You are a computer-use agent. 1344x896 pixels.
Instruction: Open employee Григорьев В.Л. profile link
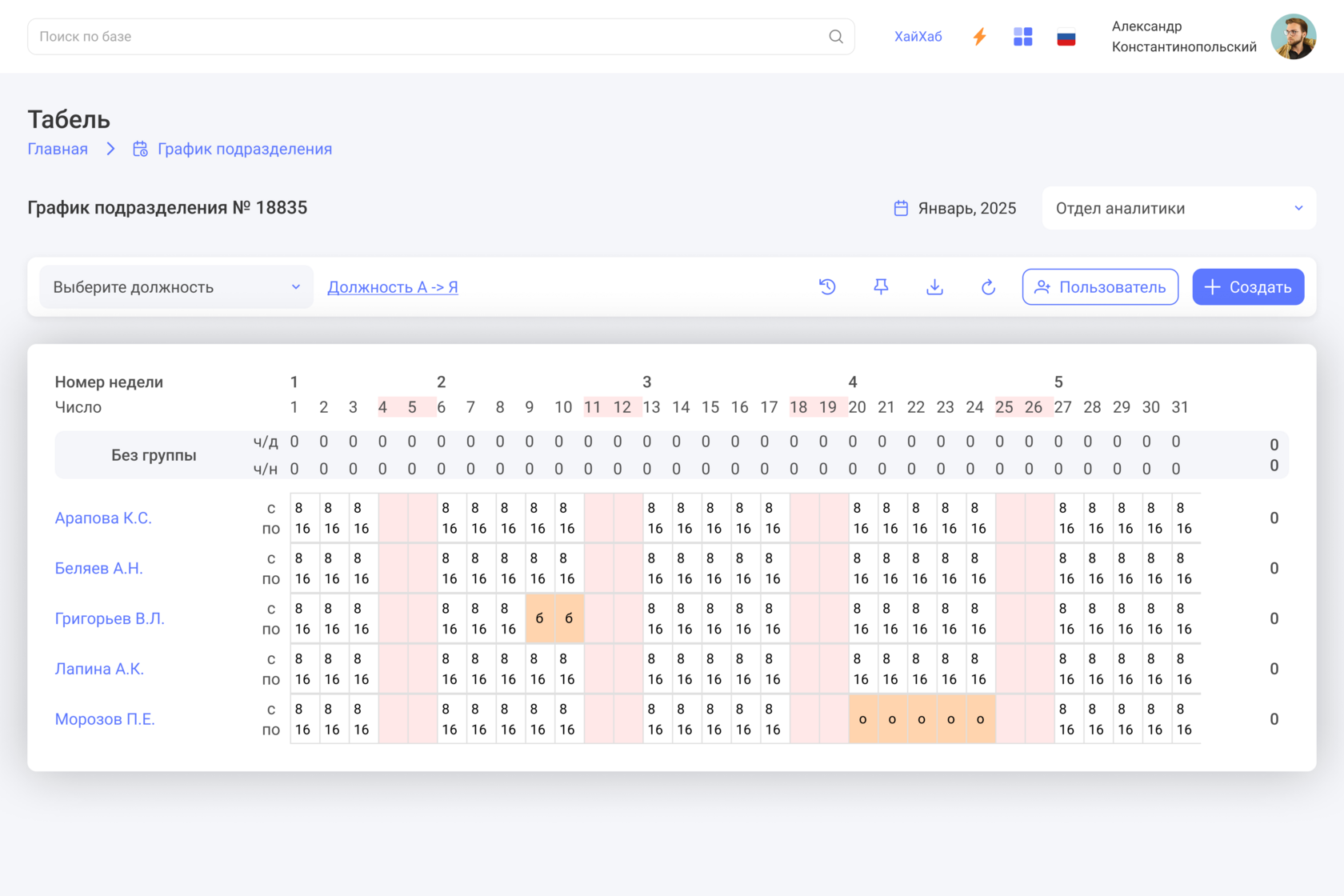coord(110,618)
